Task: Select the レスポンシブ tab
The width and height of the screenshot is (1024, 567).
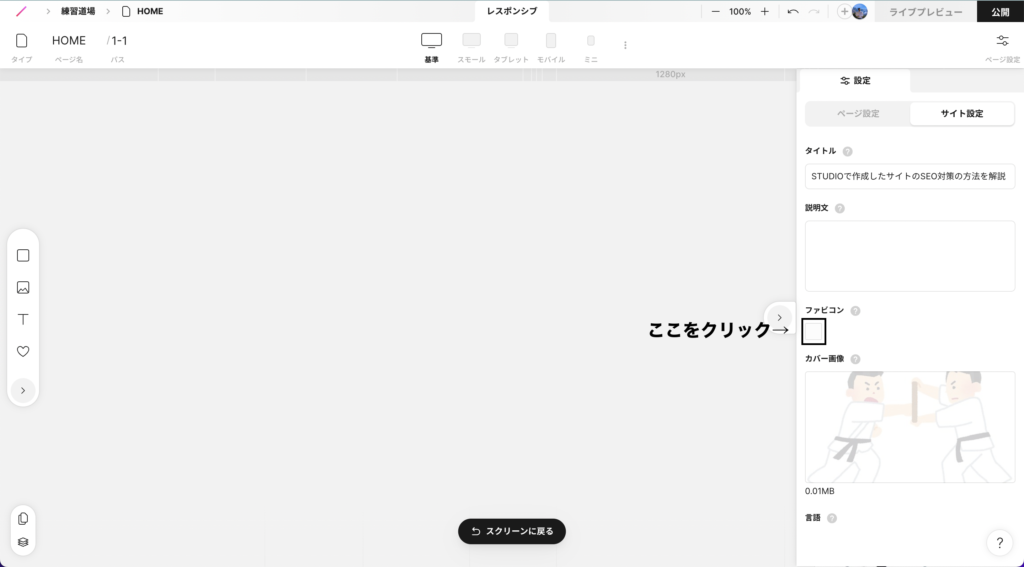Action: coord(512,11)
